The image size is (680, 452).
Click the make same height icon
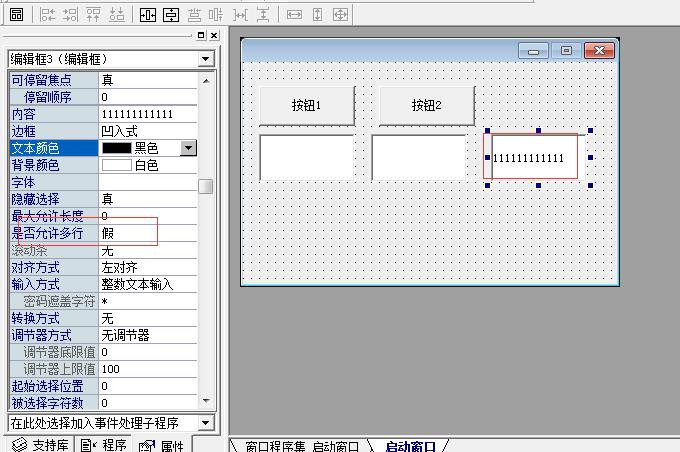point(317,15)
